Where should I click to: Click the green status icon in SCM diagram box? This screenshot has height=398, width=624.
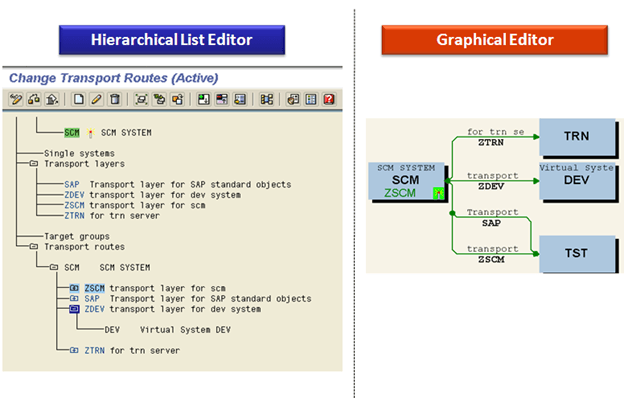click(438, 193)
